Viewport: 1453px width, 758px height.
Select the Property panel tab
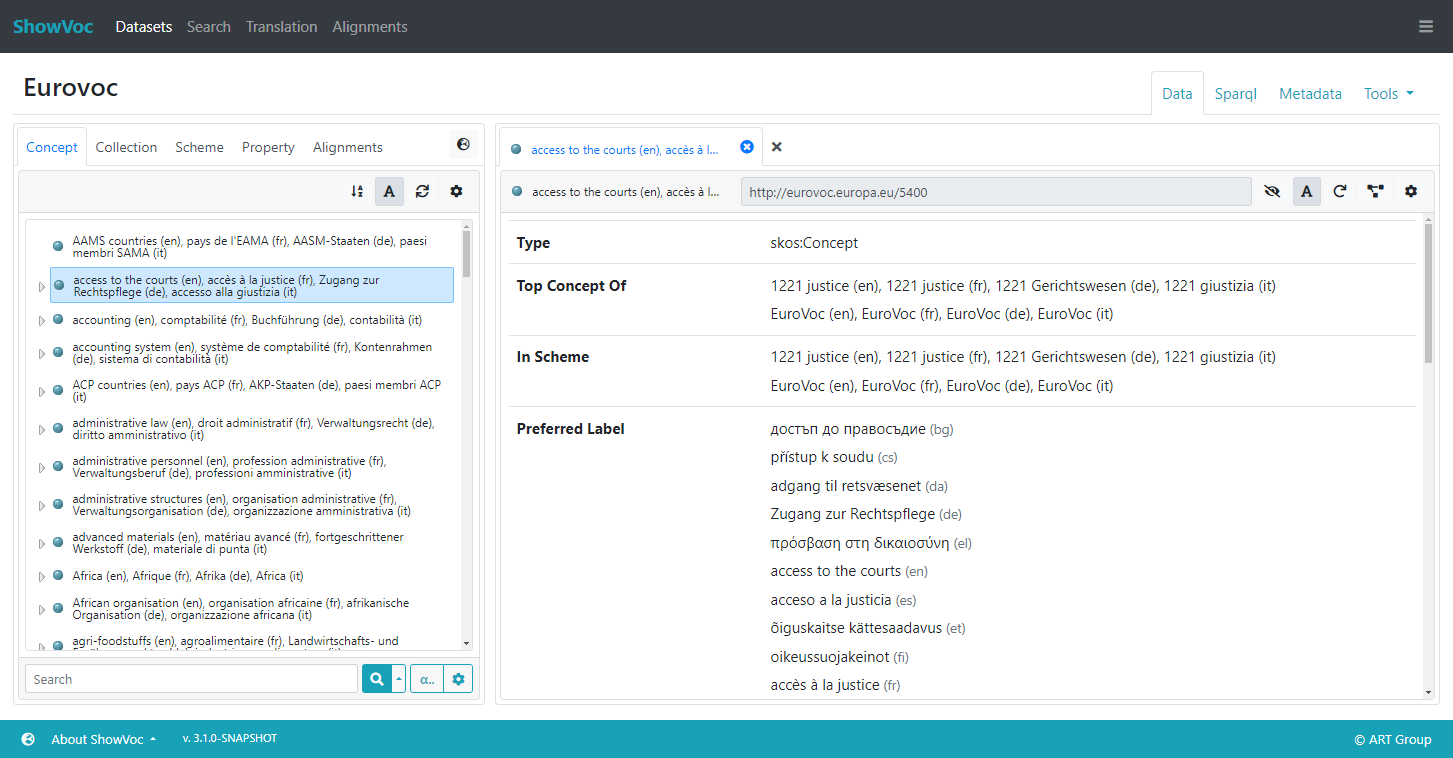click(268, 147)
